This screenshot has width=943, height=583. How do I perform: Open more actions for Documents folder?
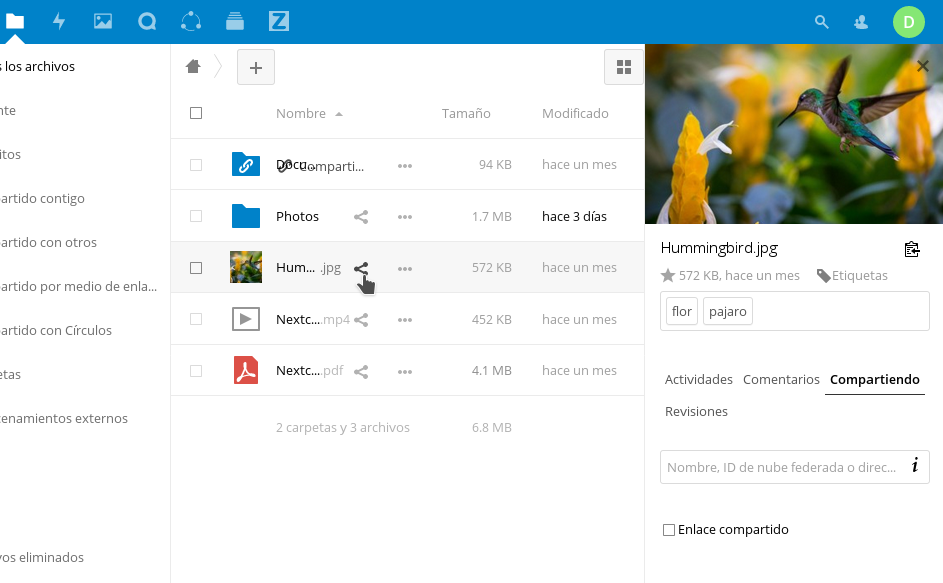[x=405, y=165]
